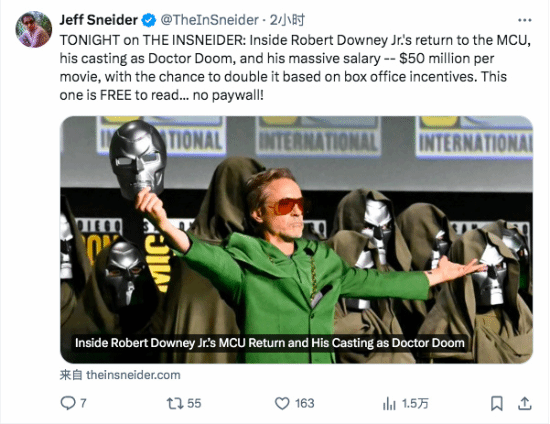Click the card headline about Doctor Doom casting
The image size is (550, 424).
(270, 343)
